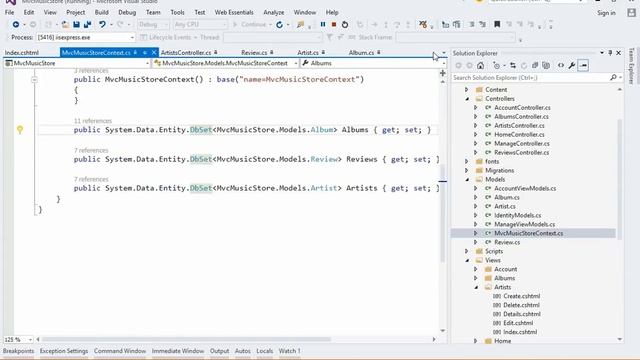Click the 11 references CodeLens link
The image size is (640, 360).
click(93, 121)
